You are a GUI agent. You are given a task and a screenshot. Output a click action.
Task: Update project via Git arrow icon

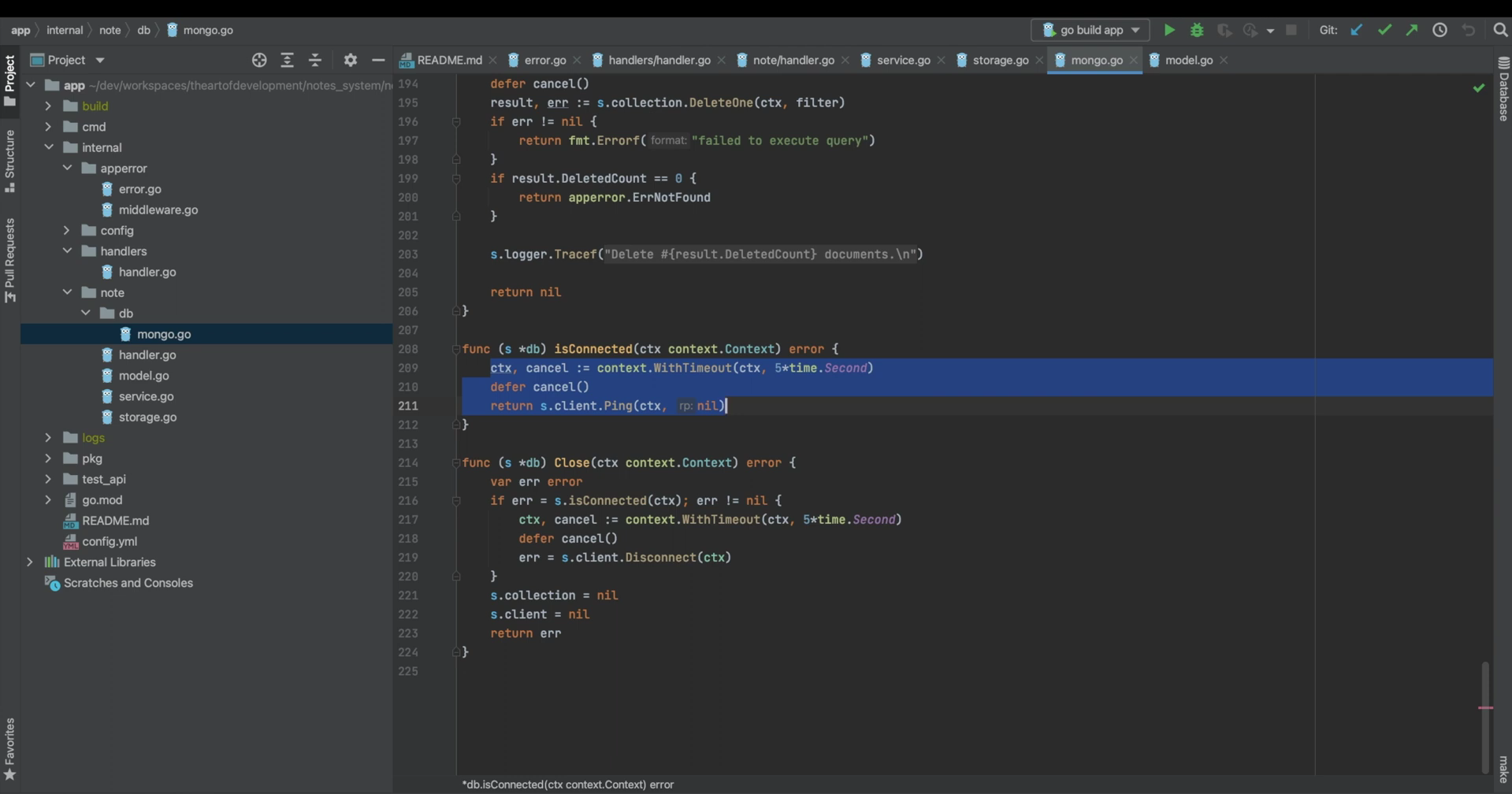(x=1356, y=30)
